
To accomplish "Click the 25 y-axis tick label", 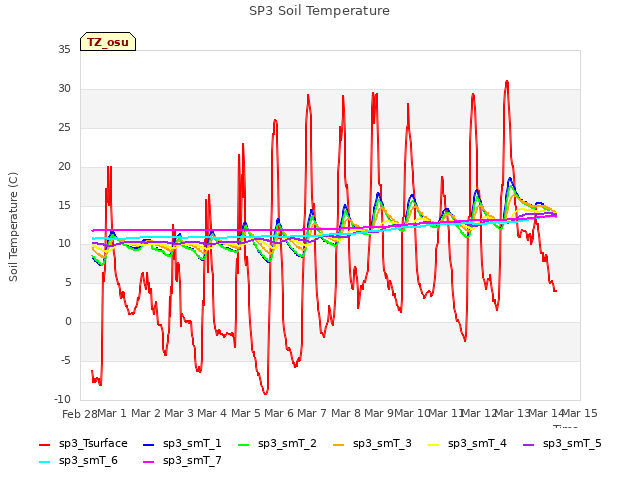I will pyautogui.click(x=64, y=127).
